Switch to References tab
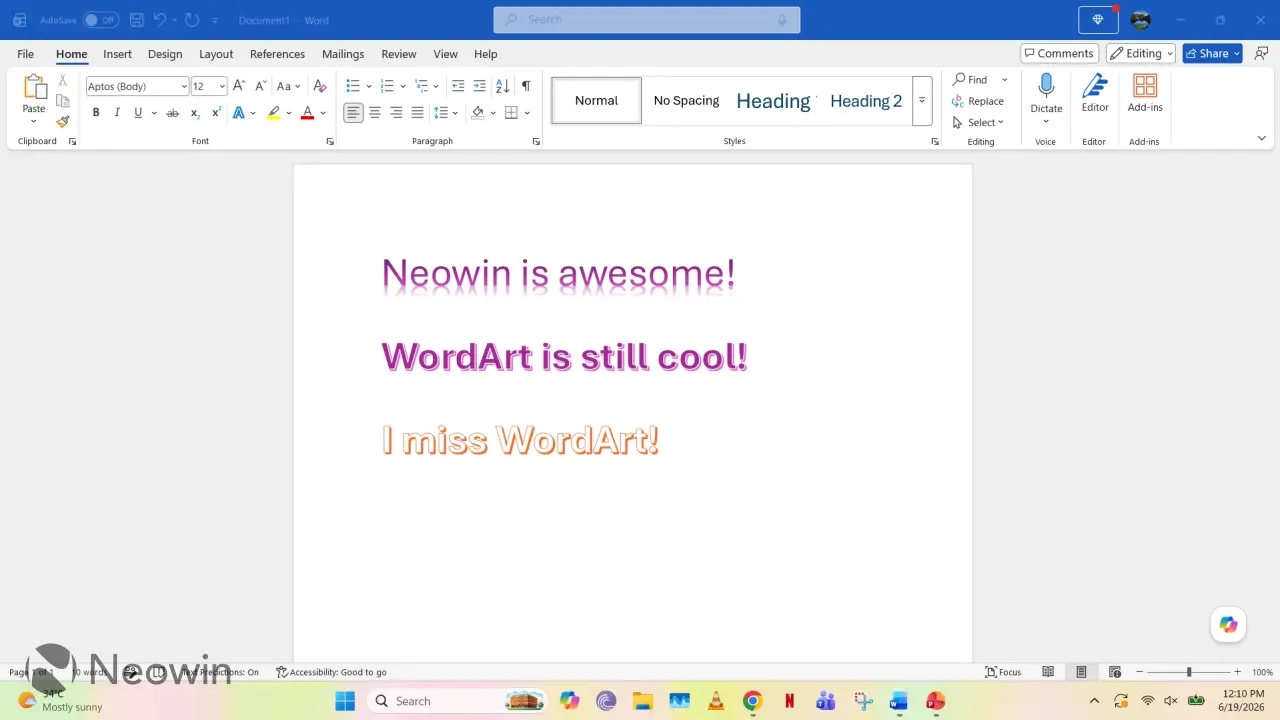This screenshot has width=1280, height=720. point(277,54)
